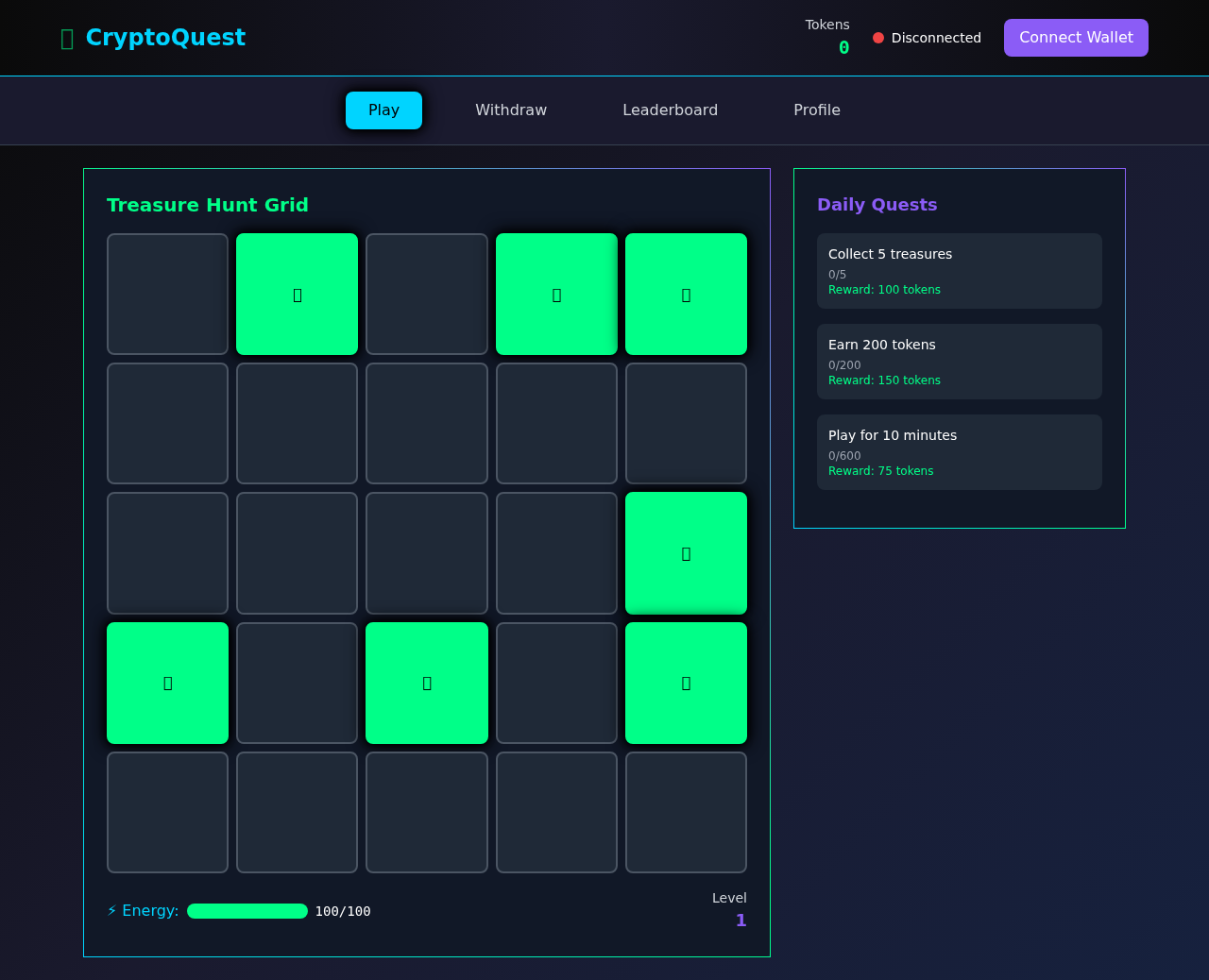Click the lightning bolt energy icon

(x=111, y=910)
